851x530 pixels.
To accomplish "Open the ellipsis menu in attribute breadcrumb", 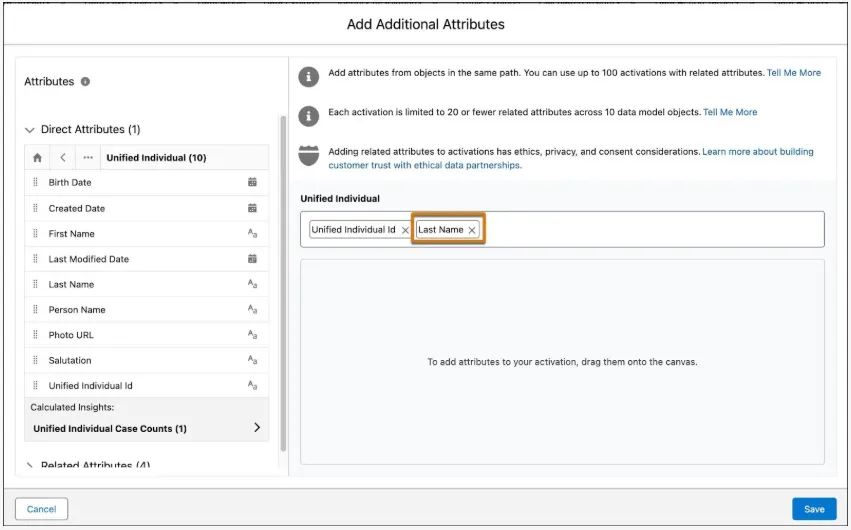I will point(88,158).
